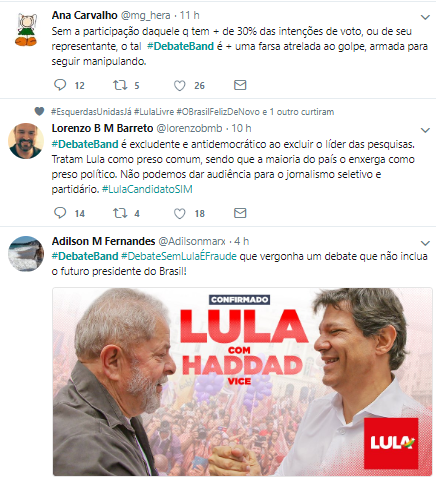Open options chevron on Ana Carvalho's tweet

click(x=425, y=17)
